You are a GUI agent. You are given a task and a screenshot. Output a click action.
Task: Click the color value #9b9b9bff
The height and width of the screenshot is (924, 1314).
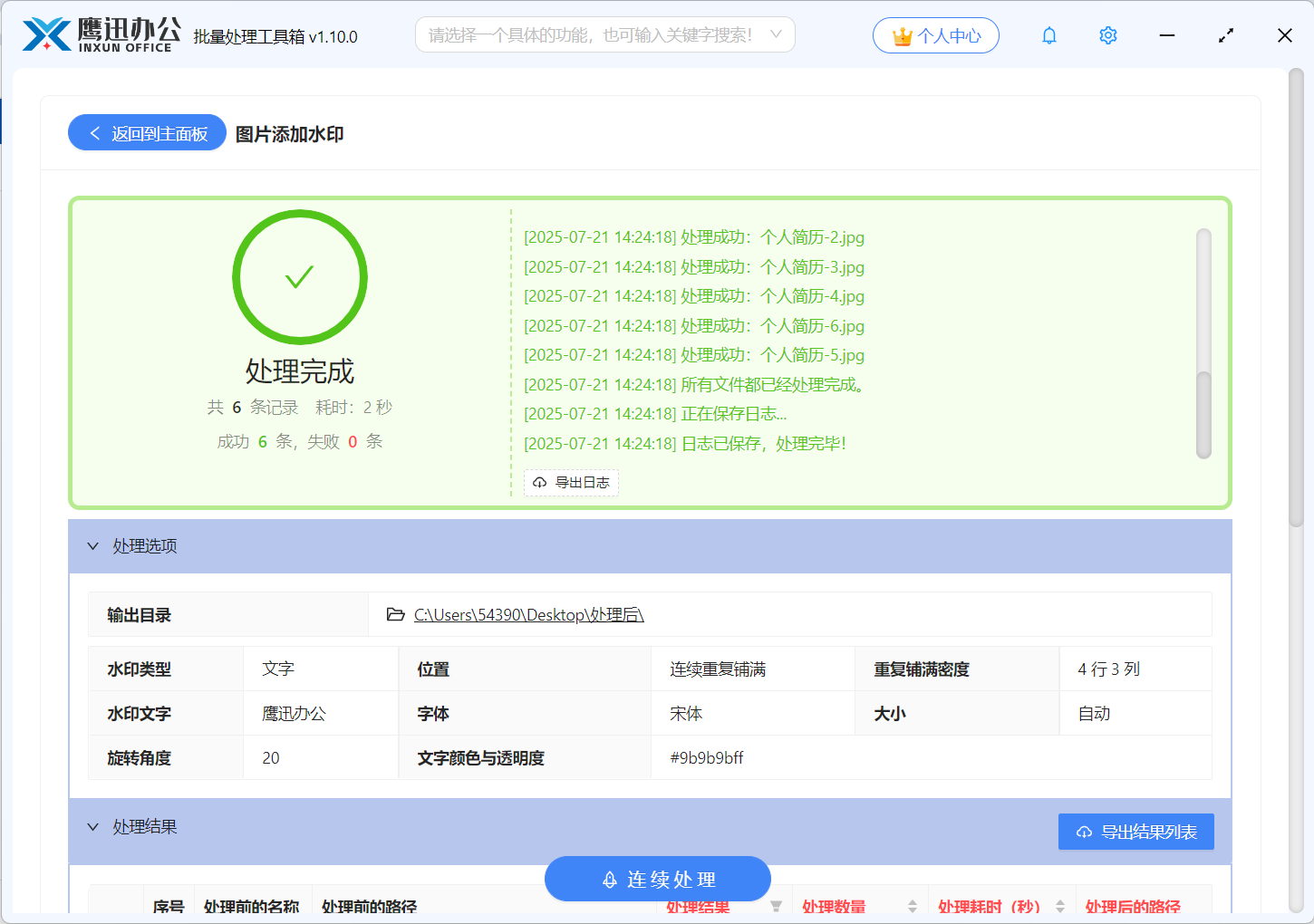click(707, 758)
